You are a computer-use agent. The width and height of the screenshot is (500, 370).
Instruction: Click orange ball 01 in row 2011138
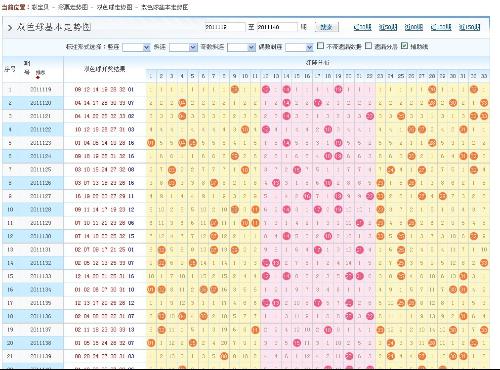coord(151,343)
